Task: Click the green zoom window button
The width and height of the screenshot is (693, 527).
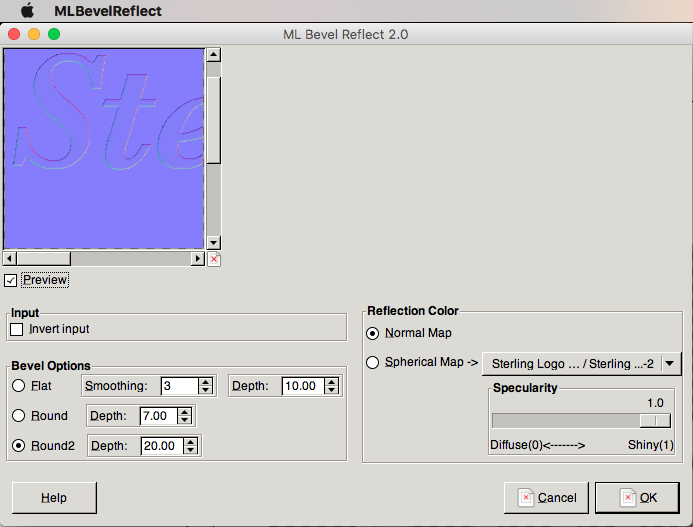Action: [54, 34]
